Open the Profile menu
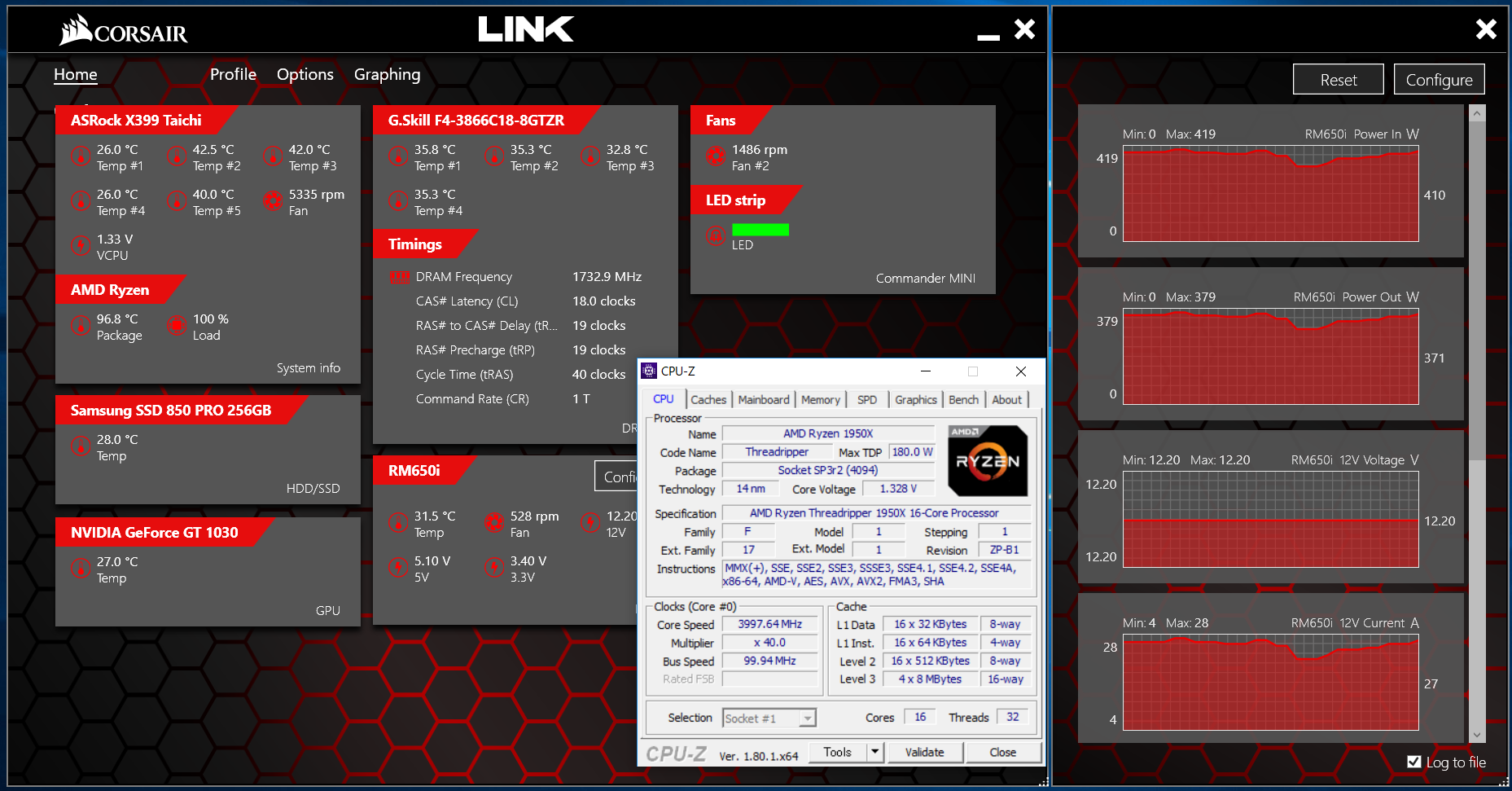The width and height of the screenshot is (1512, 791). (233, 74)
